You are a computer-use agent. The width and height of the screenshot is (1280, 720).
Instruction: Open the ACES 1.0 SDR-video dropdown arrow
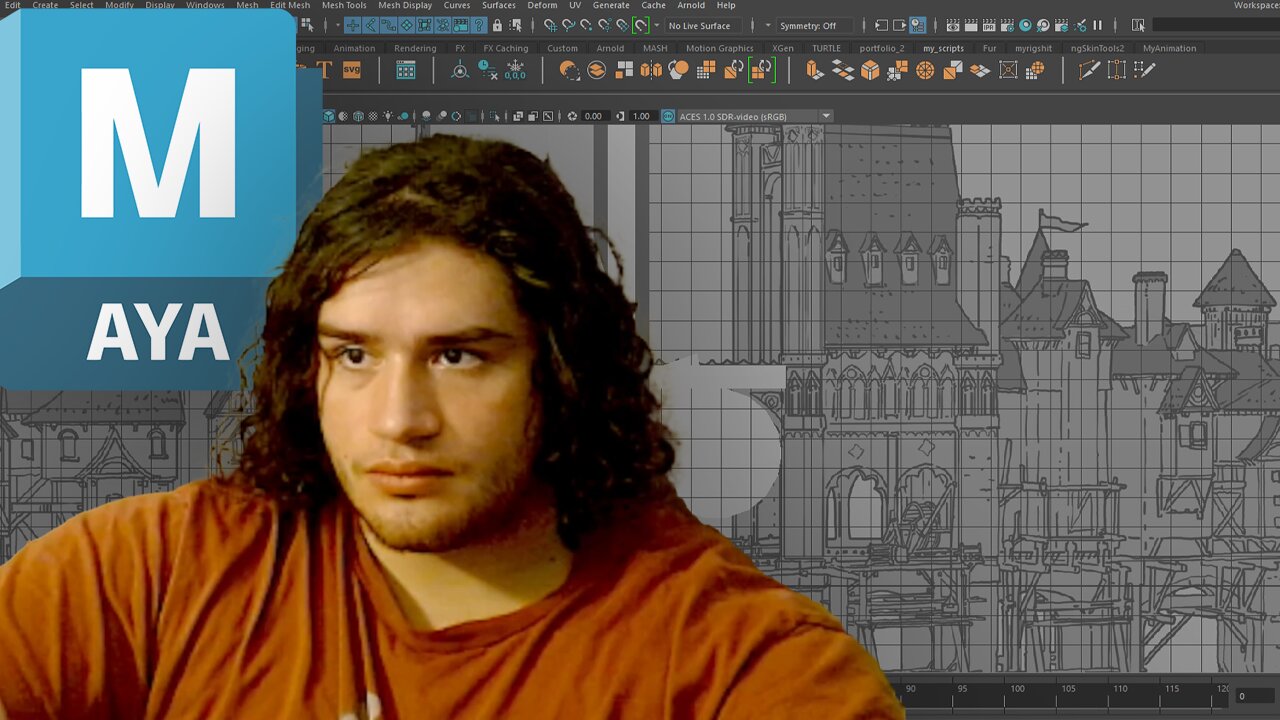(x=826, y=116)
